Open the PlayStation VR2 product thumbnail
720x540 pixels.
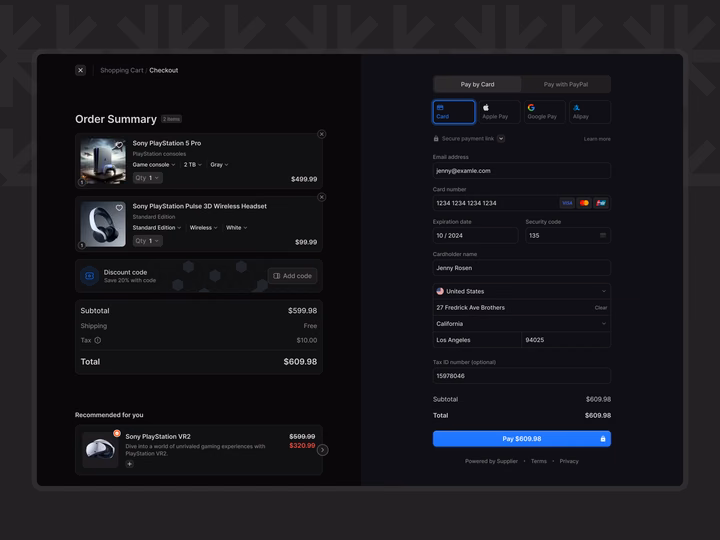coord(100,450)
